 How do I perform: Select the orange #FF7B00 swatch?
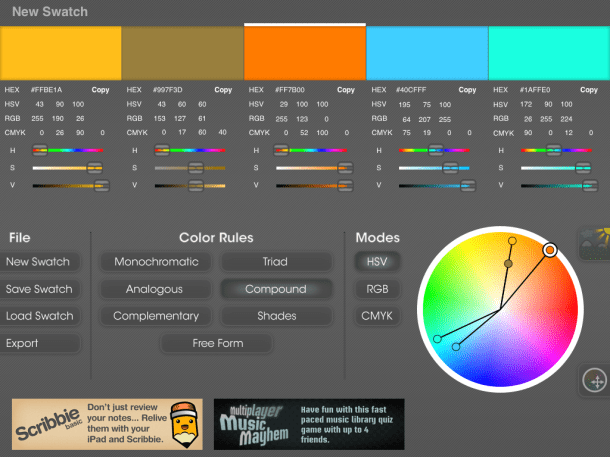(305, 53)
